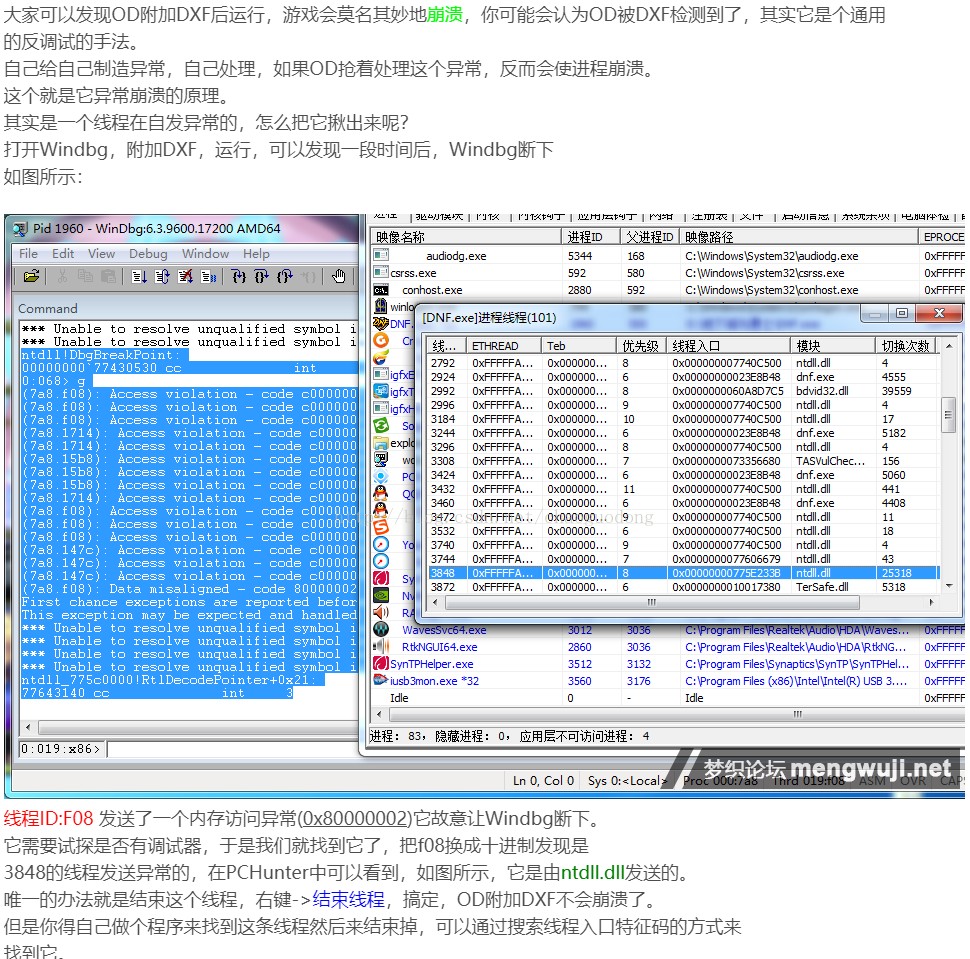Select thread 3308 TASVulChec row
The image size is (970, 959).
click(684, 461)
